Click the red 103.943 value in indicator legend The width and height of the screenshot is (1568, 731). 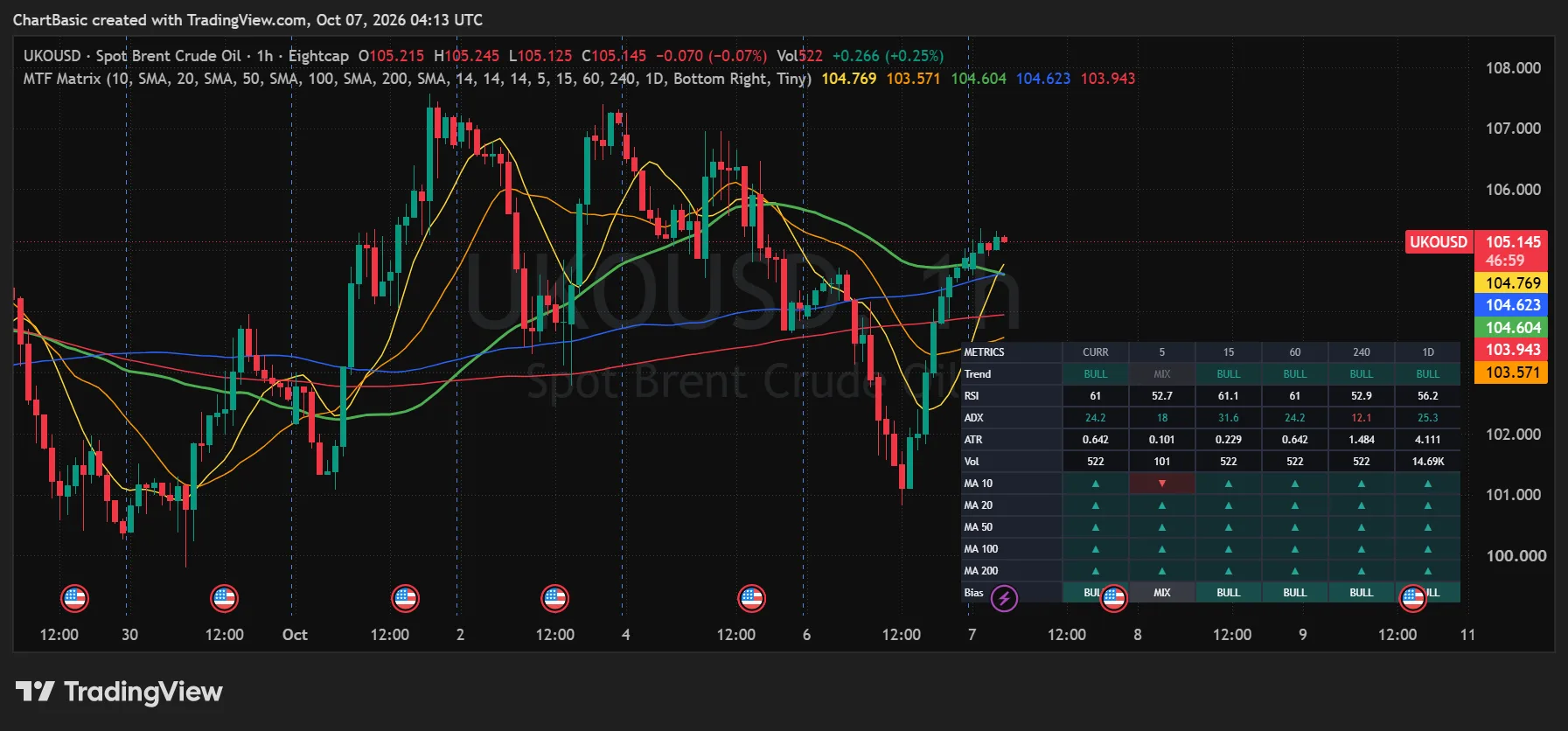pyautogui.click(x=1107, y=79)
